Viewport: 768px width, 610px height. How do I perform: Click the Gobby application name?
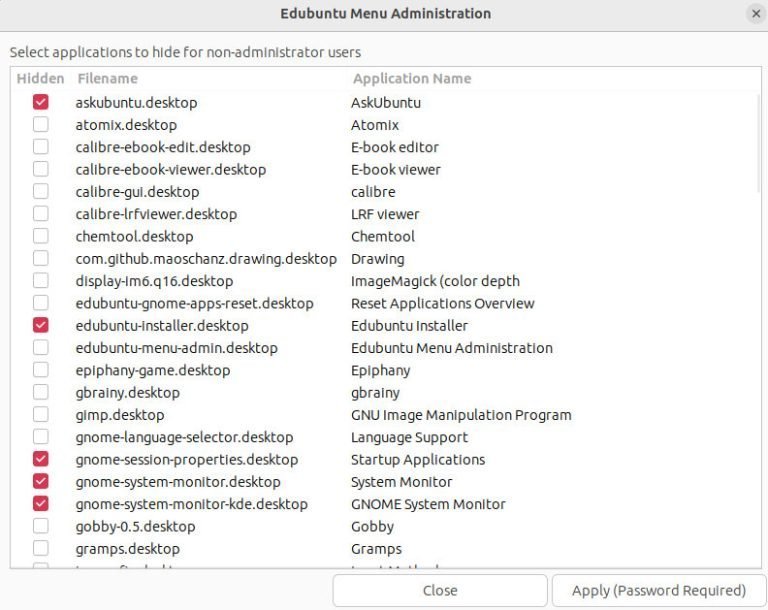point(372,526)
